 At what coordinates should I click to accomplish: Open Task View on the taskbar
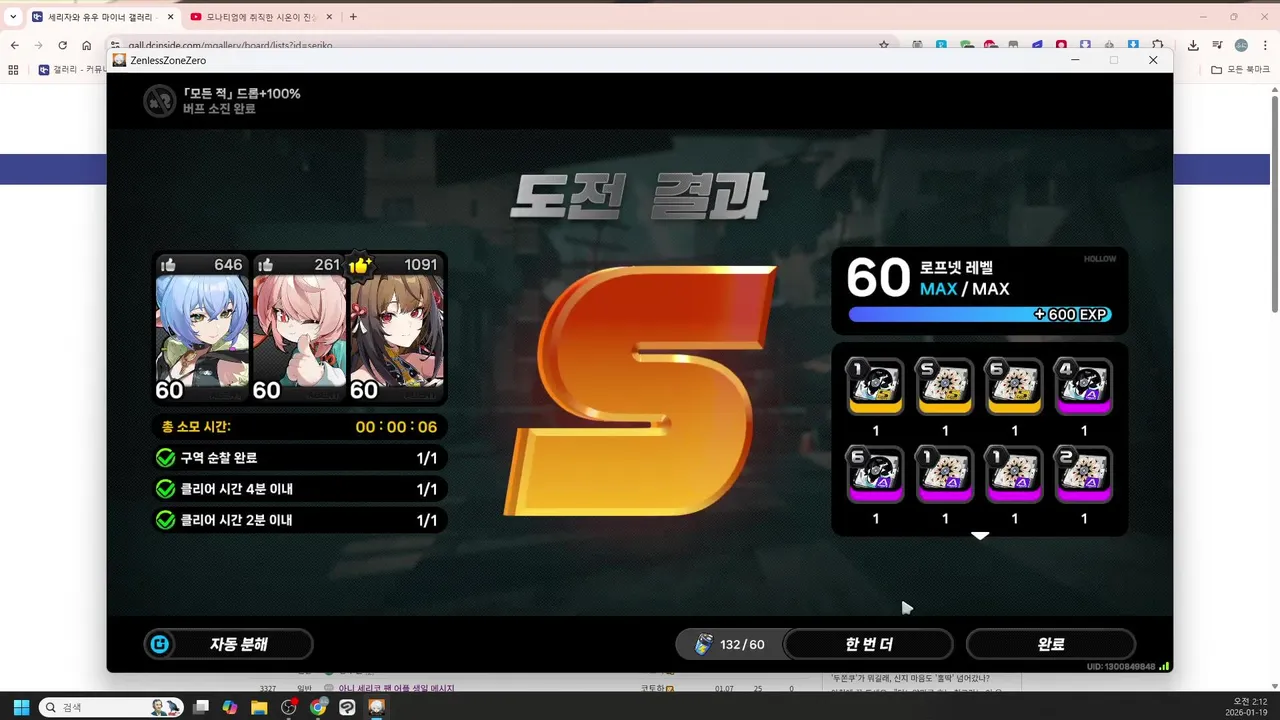tap(201, 707)
